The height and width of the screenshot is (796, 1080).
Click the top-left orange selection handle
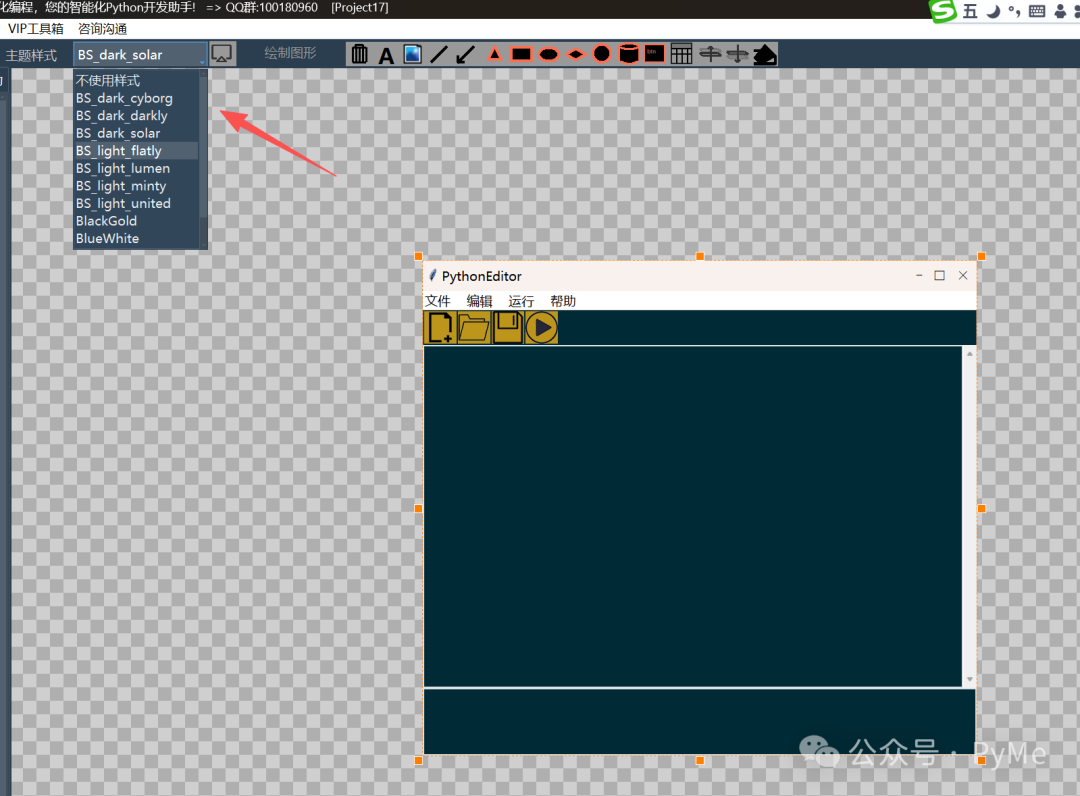point(418,256)
